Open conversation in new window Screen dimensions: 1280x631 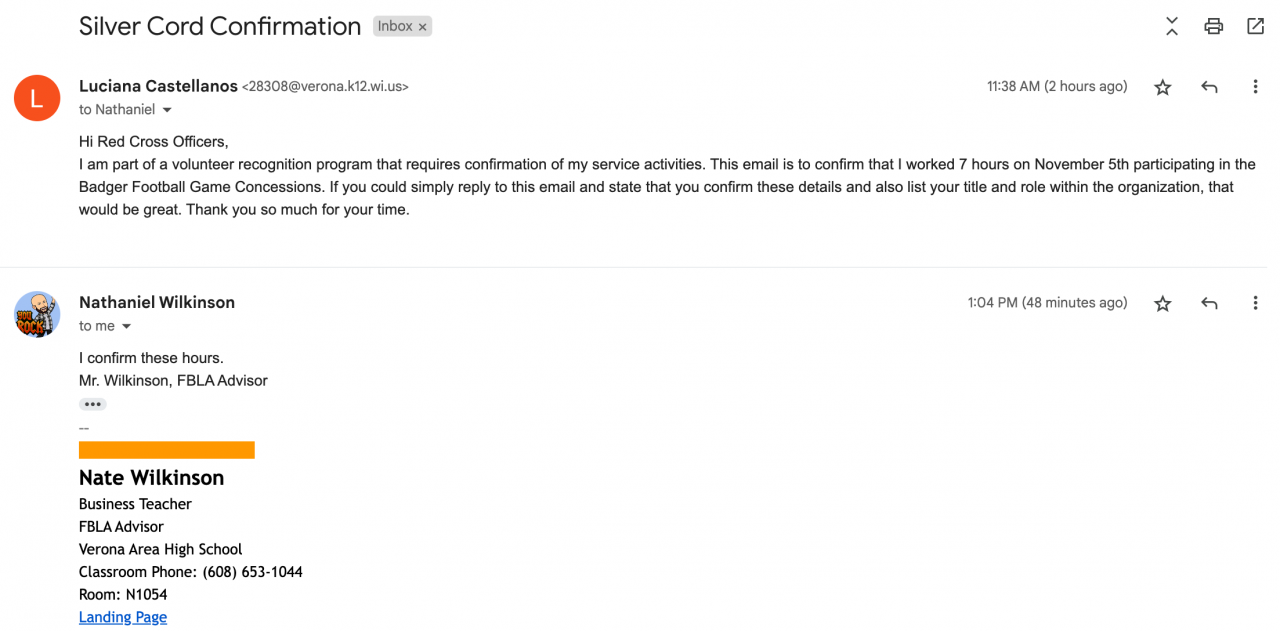1255,27
